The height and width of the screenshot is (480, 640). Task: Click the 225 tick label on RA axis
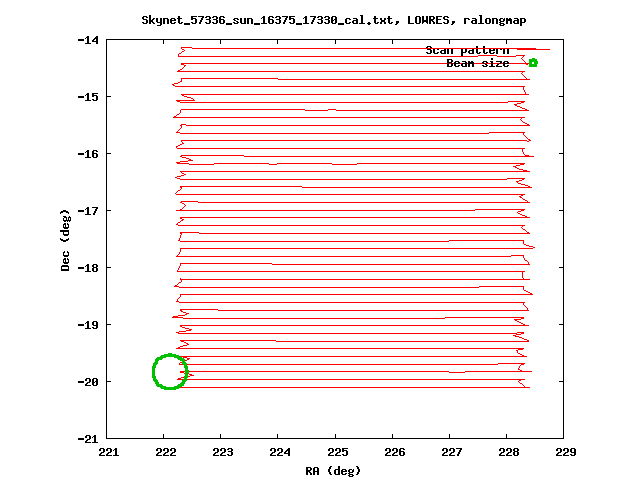[338, 452]
